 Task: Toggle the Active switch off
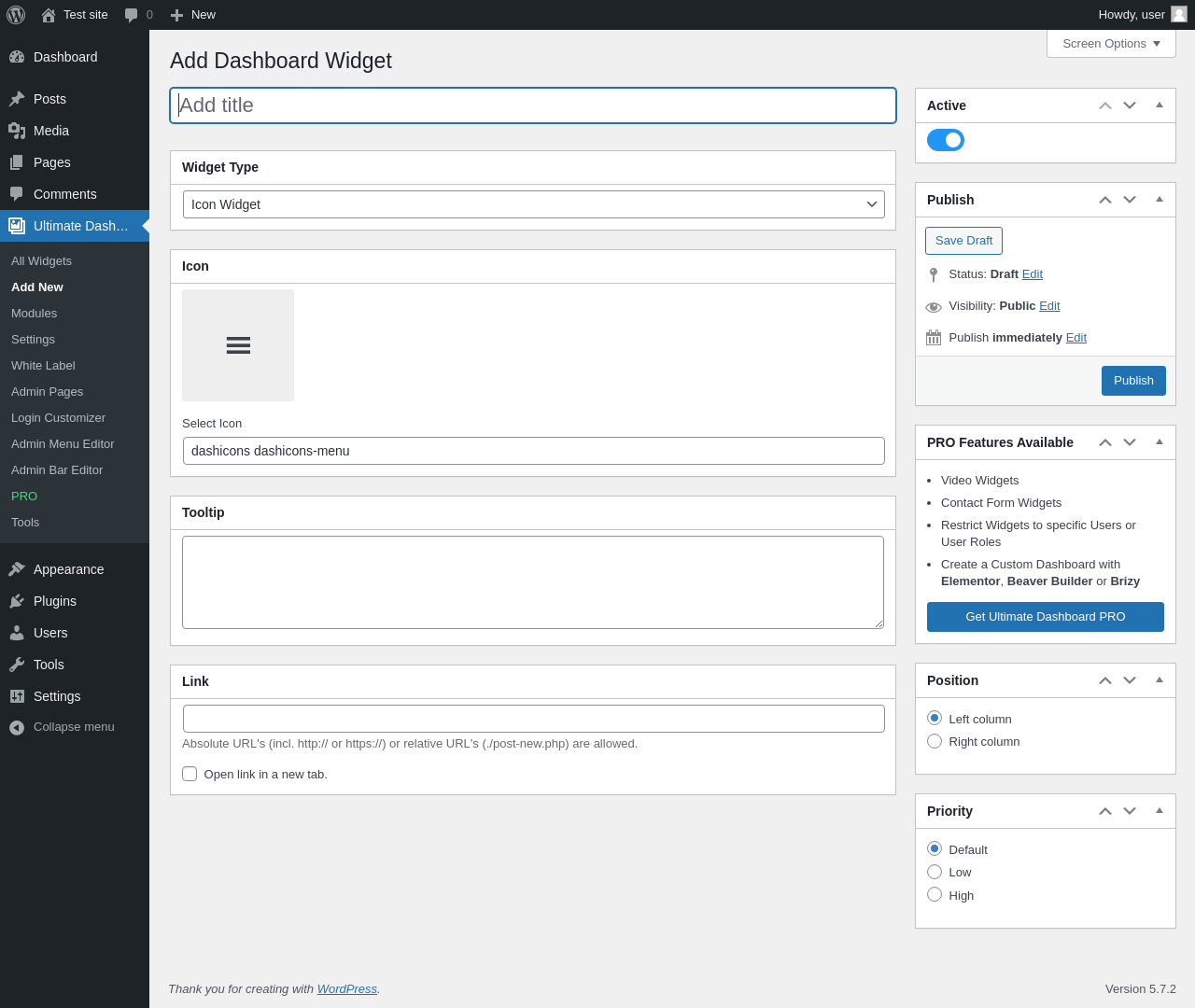[946, 140]
